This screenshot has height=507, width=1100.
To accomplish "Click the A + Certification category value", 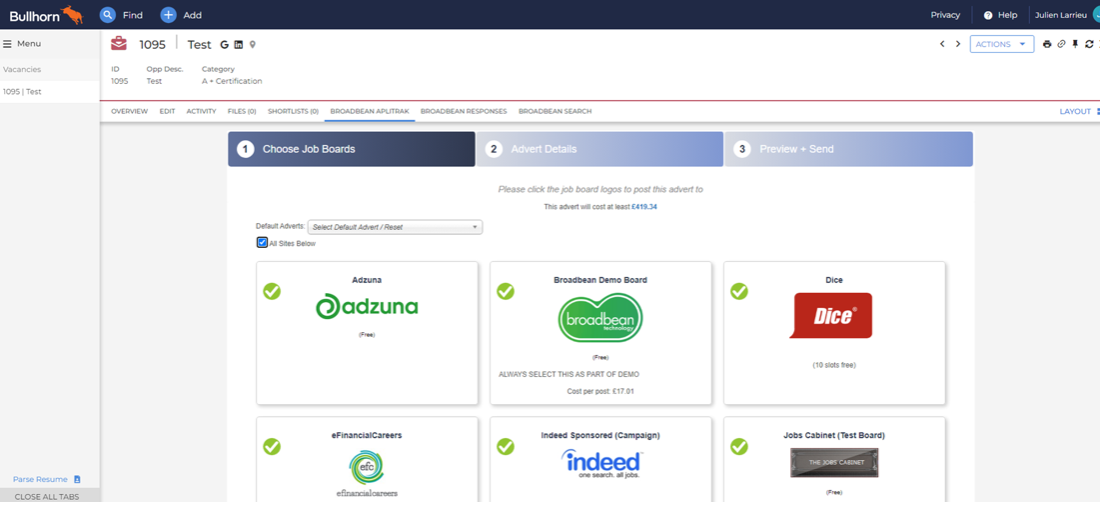I will point(232,81).
